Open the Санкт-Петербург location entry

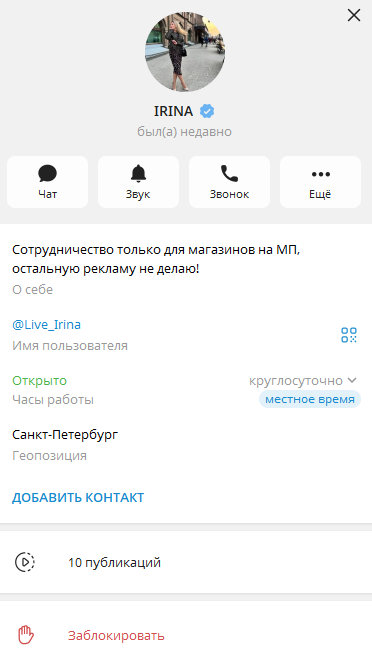[x=65, y=434]
